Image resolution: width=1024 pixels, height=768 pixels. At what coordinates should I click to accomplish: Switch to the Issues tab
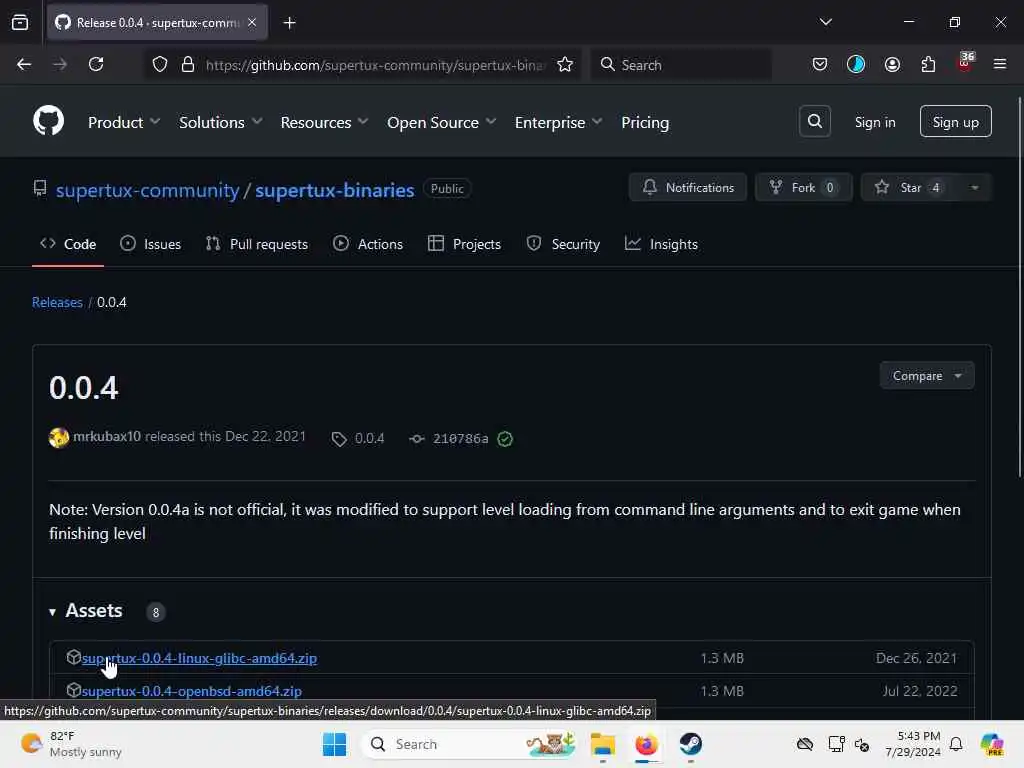pos(151,244)
